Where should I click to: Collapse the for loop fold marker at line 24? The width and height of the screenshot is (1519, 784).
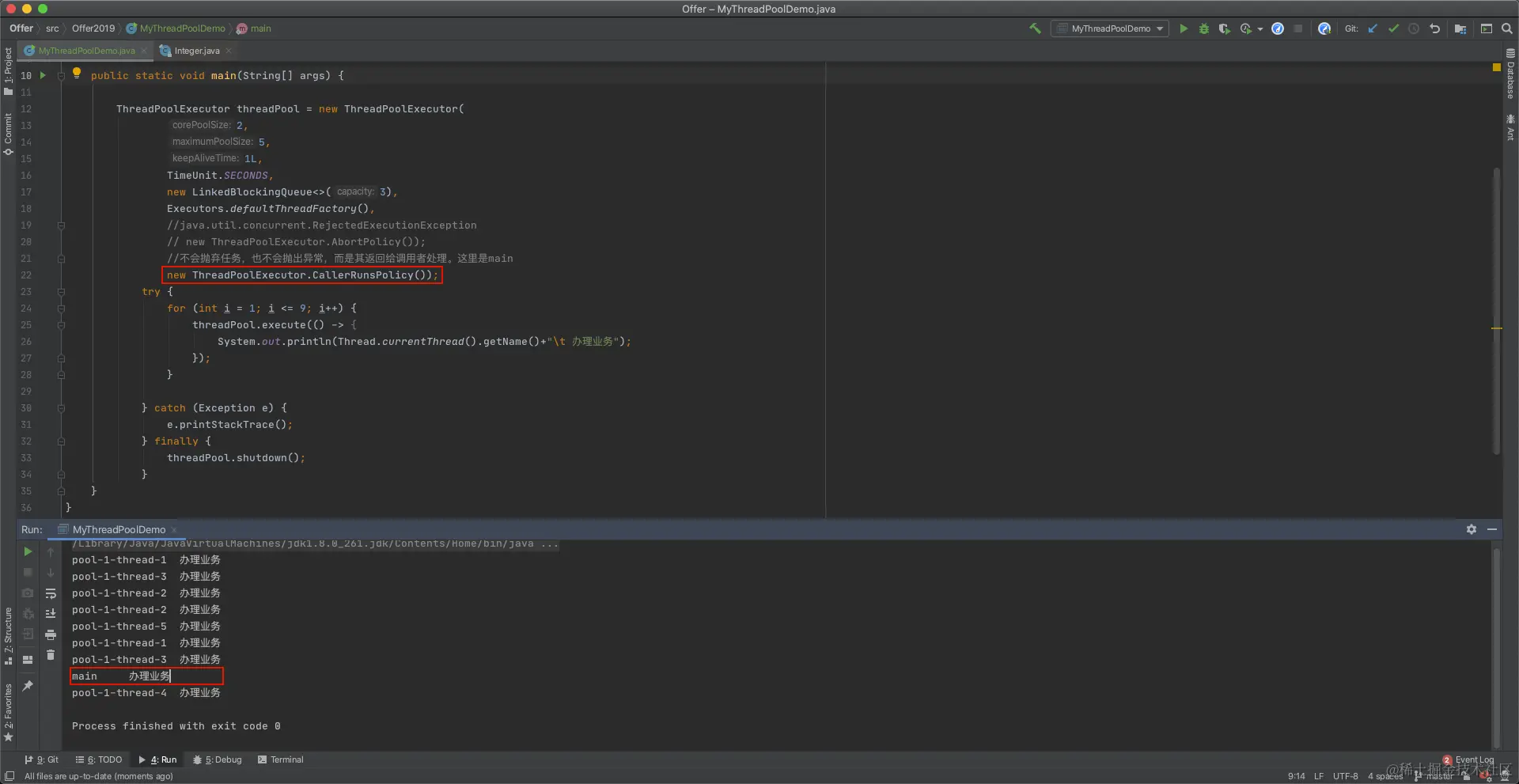(x=61, y=309)
